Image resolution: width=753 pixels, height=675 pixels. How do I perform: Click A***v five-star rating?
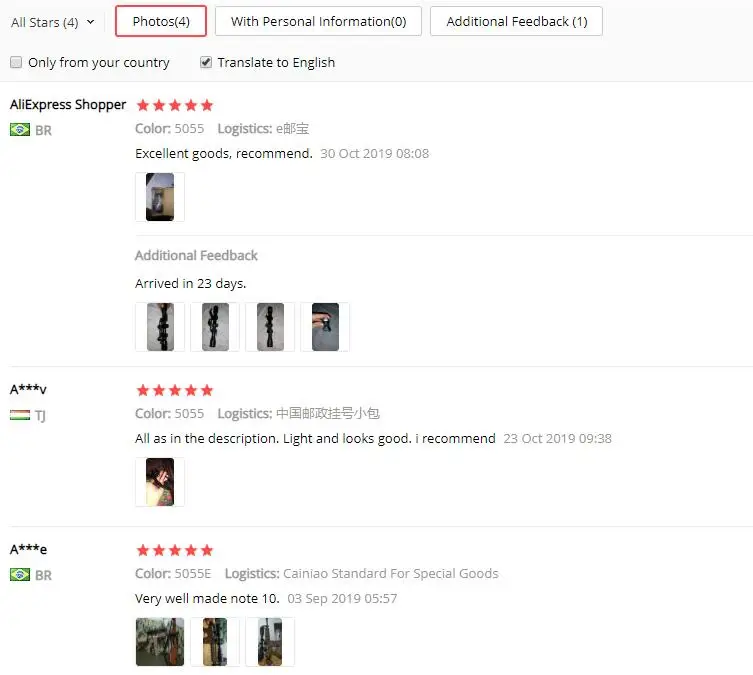tap(175, 390)
